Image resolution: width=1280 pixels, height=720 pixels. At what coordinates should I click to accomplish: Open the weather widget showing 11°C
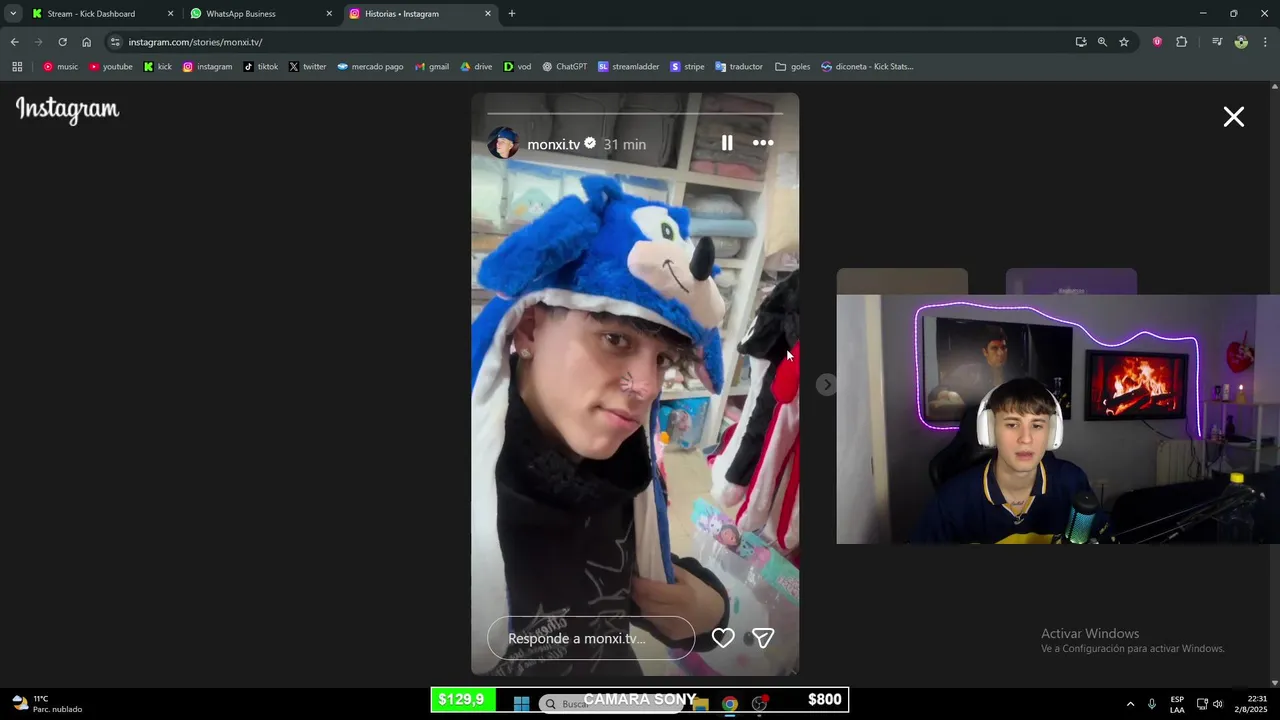47,703
